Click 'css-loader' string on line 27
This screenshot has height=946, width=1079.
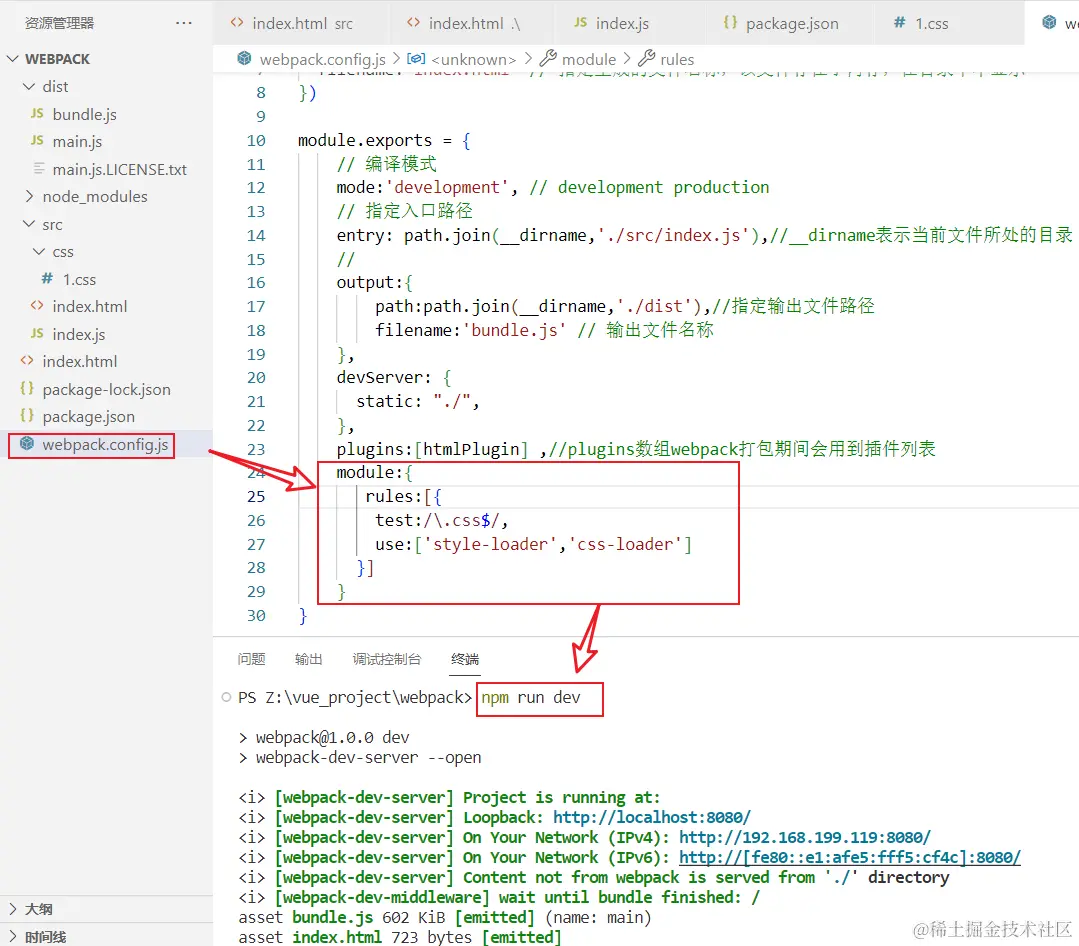pyautogui.click(x=625, y=544)
